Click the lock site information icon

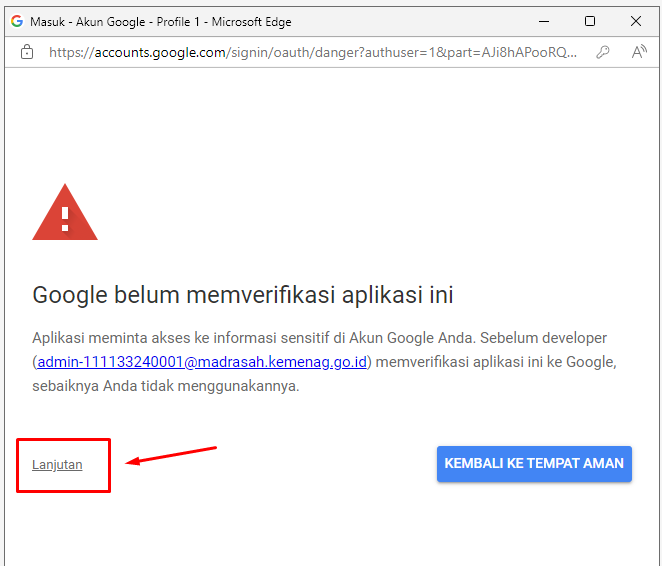pyautogui.click(x=27, y=52)
